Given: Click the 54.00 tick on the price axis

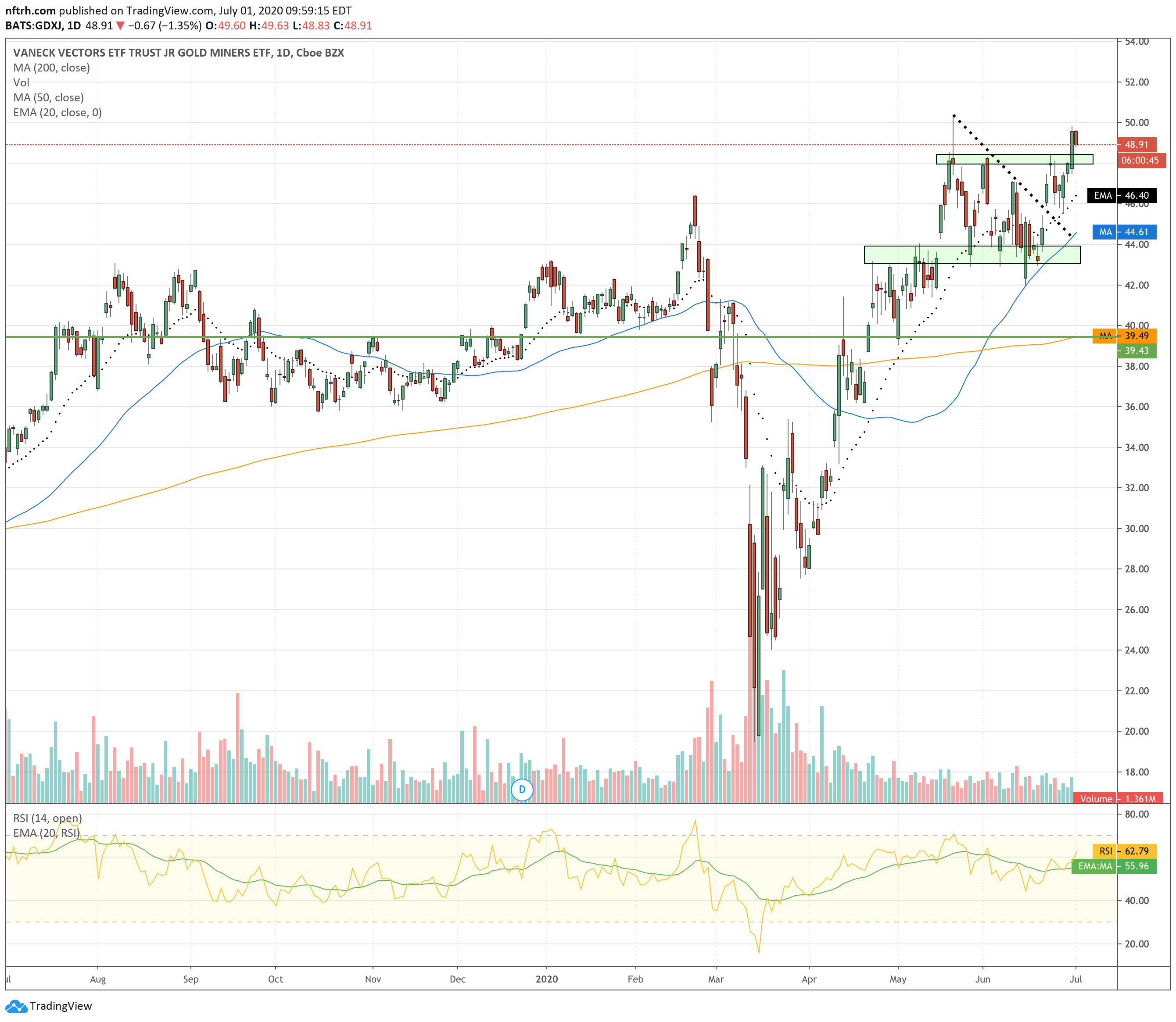Looking at the screenshot, I should click(x=1137, y=42).
